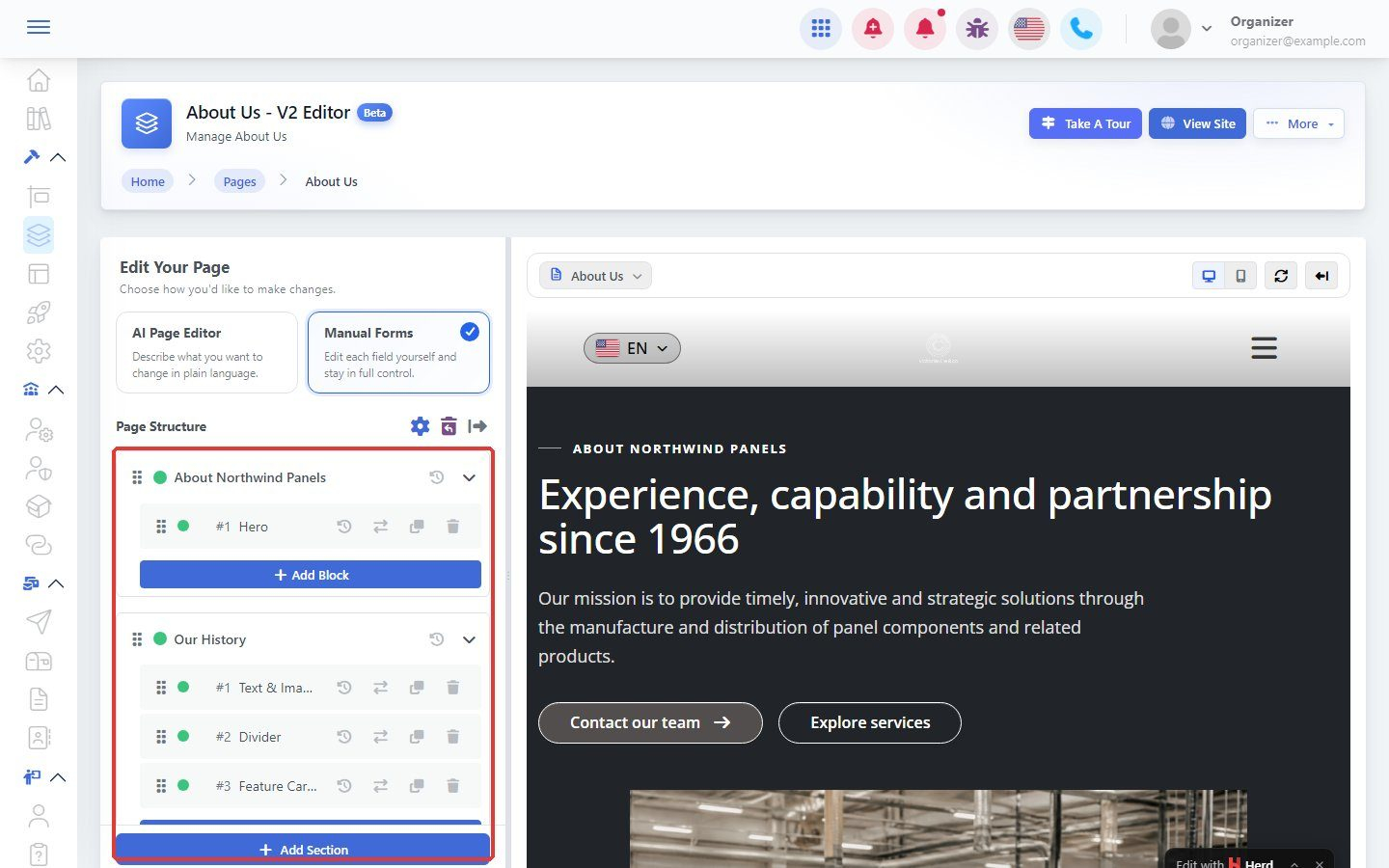The image size is (1389, 868).
Task: Open the EN language dropdown in the preview
Action: [x=632, y=348]
